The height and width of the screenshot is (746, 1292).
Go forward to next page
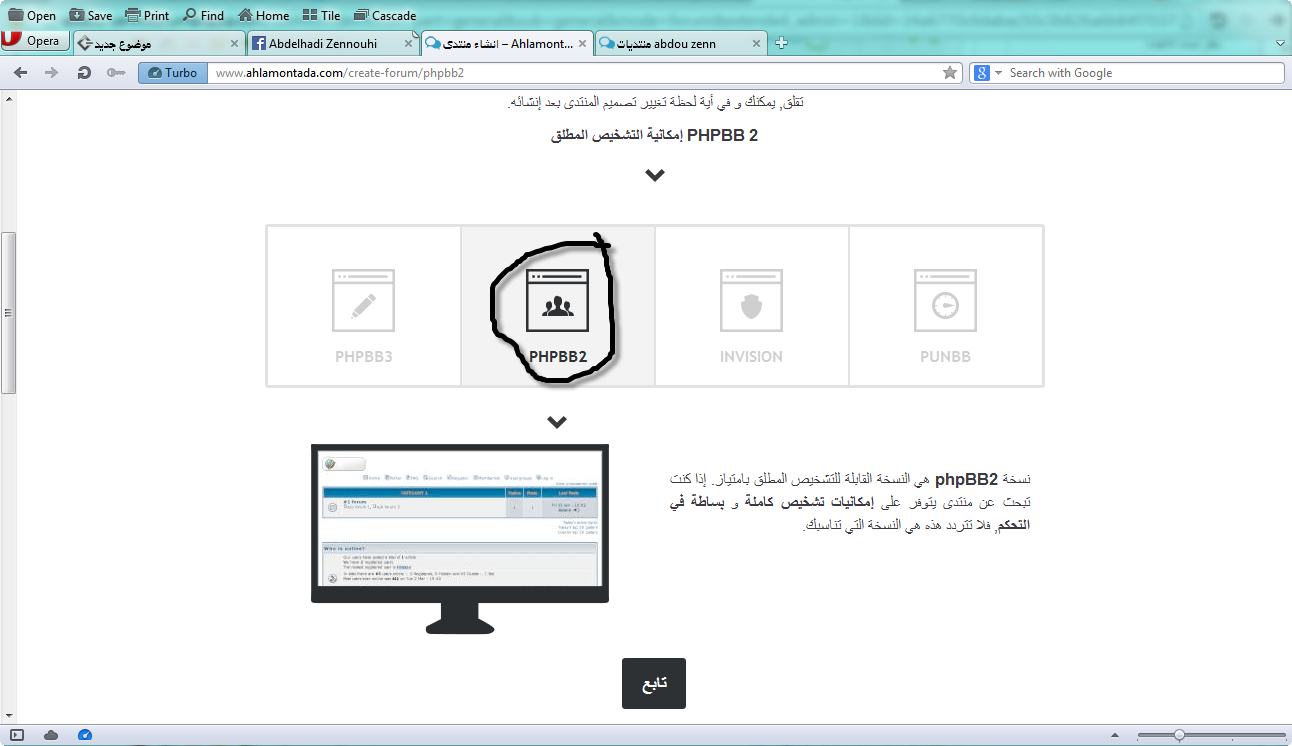pos(51,72)
